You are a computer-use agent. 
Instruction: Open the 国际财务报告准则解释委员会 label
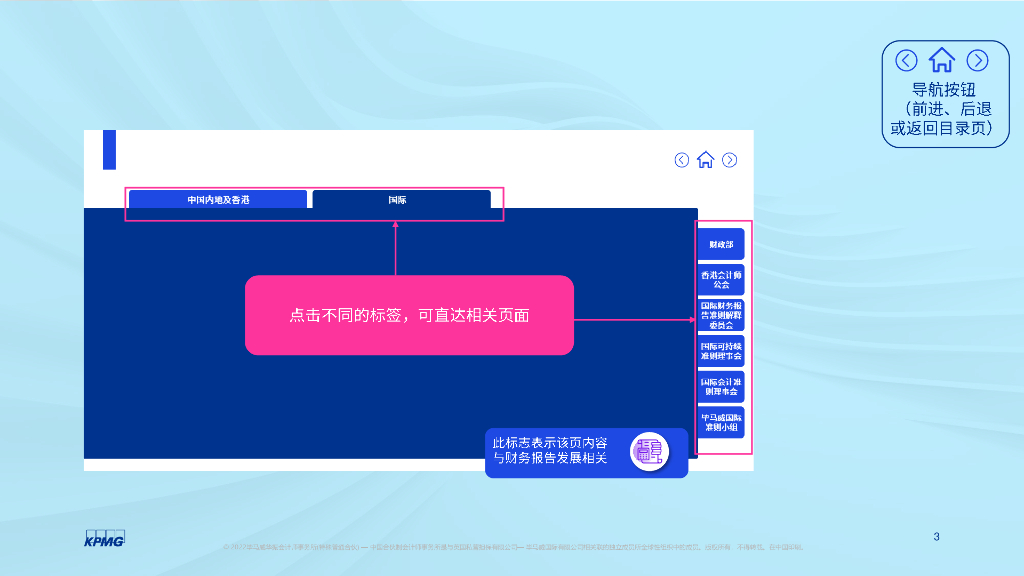[x=721, y=315]
